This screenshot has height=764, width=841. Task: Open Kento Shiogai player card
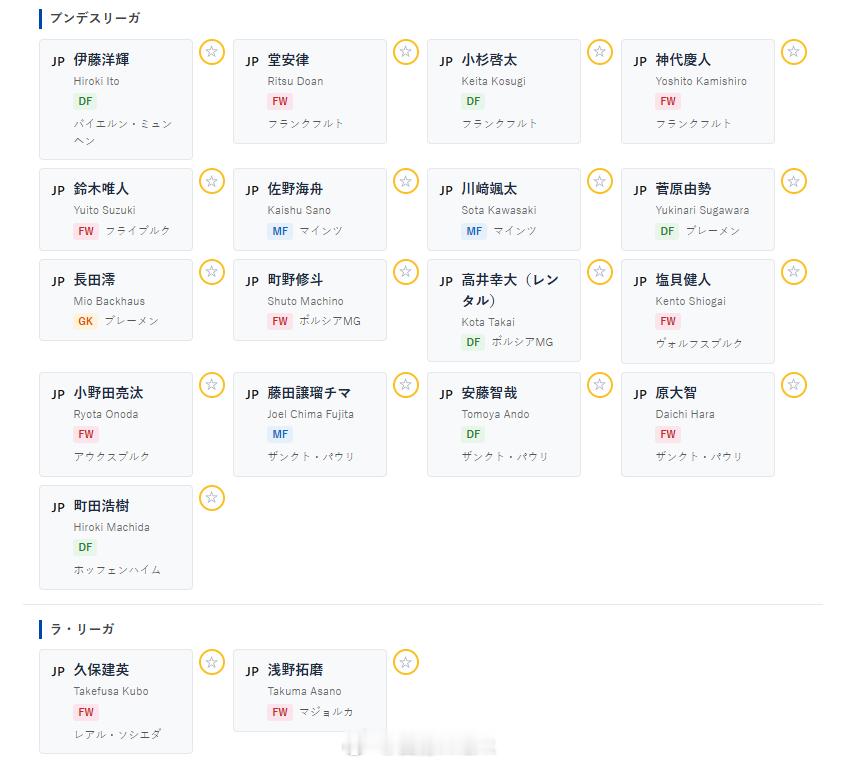point(698,311)
